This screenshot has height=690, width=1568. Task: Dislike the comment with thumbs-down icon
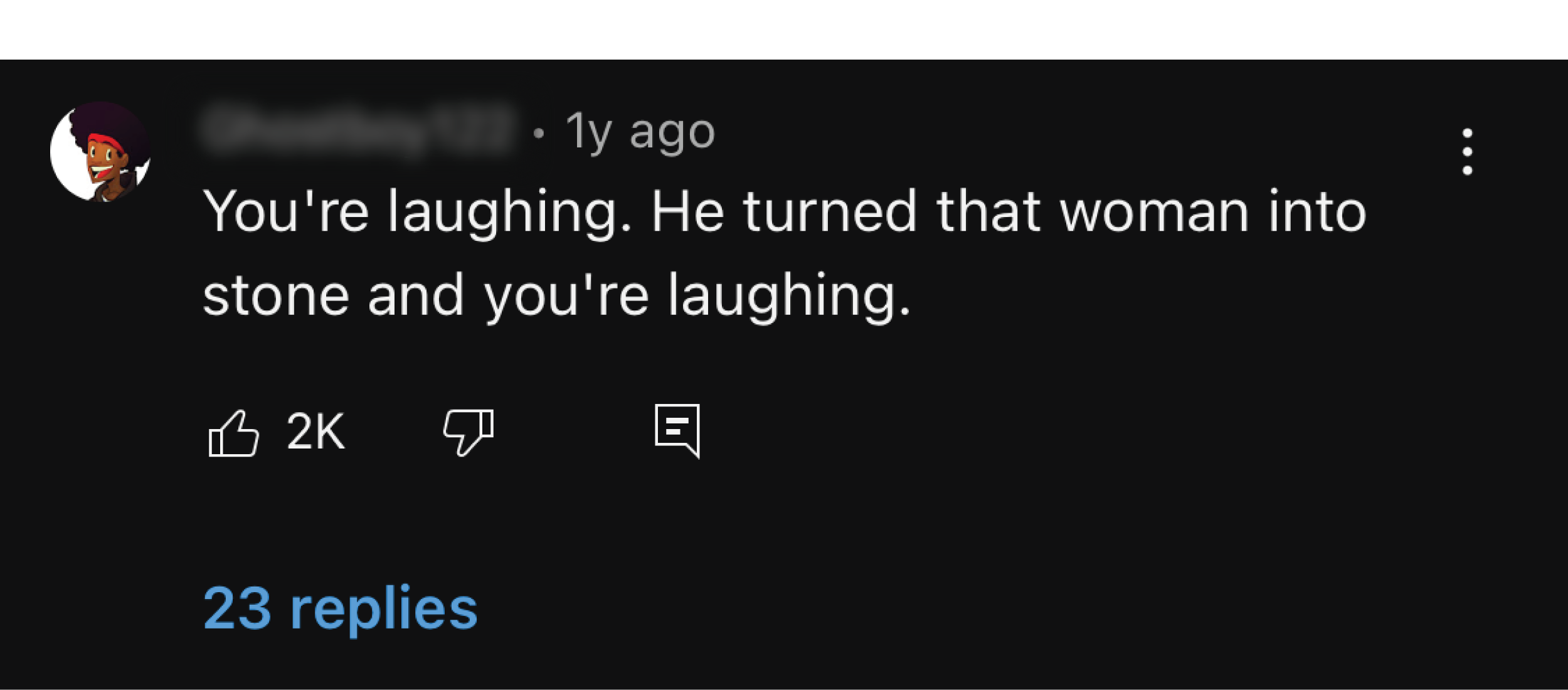point(469,432)
